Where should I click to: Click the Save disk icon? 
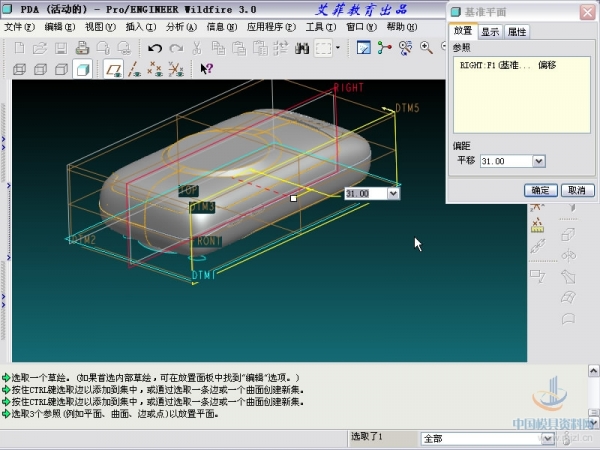[61, 47]
